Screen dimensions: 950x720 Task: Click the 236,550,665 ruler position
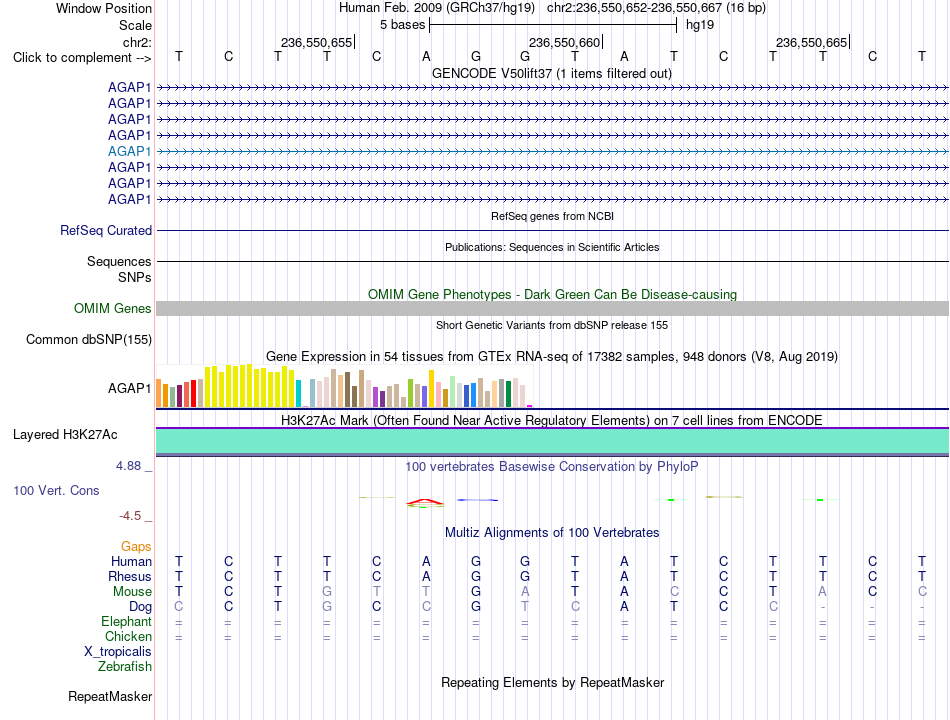811,42
